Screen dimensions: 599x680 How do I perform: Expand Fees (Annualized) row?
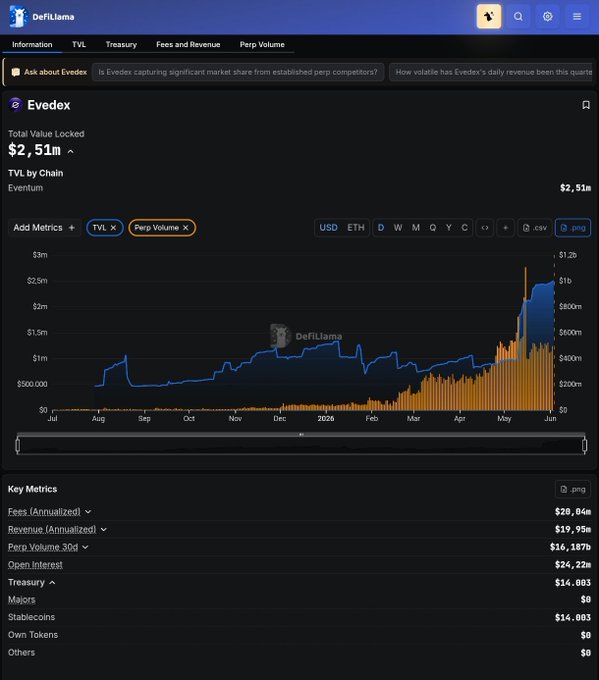point(88,512)
